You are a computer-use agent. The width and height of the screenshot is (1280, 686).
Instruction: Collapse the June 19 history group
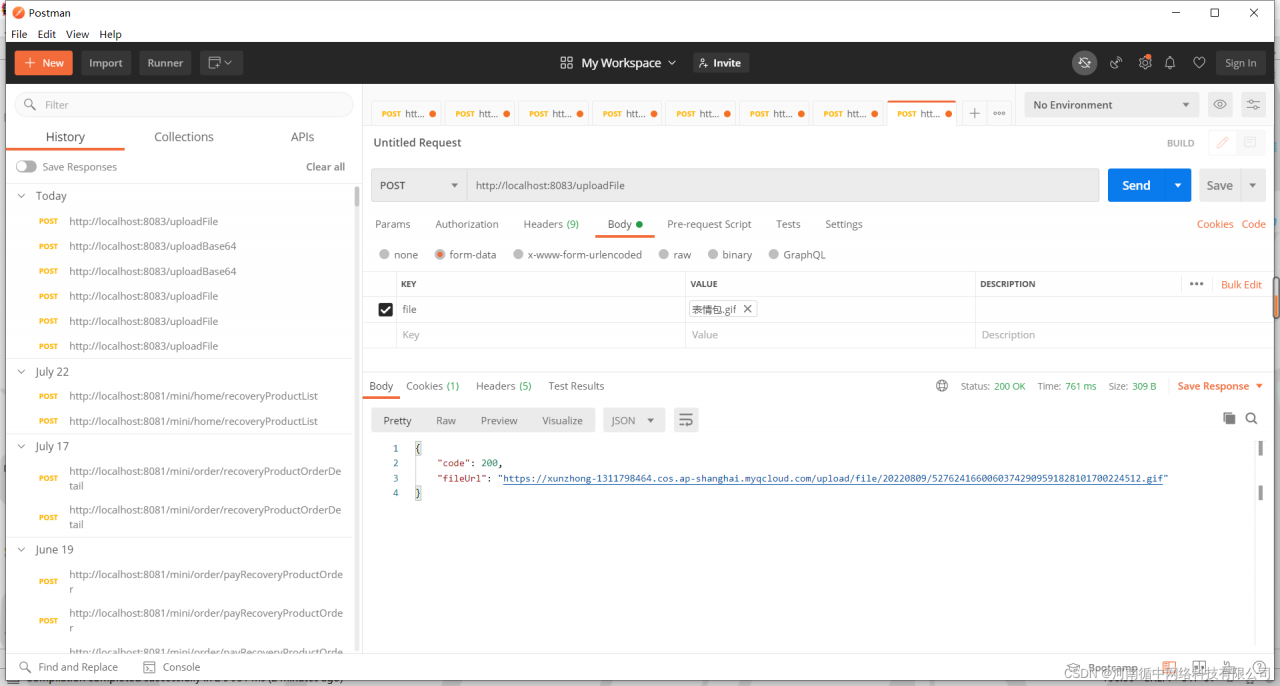coord(22,549)
